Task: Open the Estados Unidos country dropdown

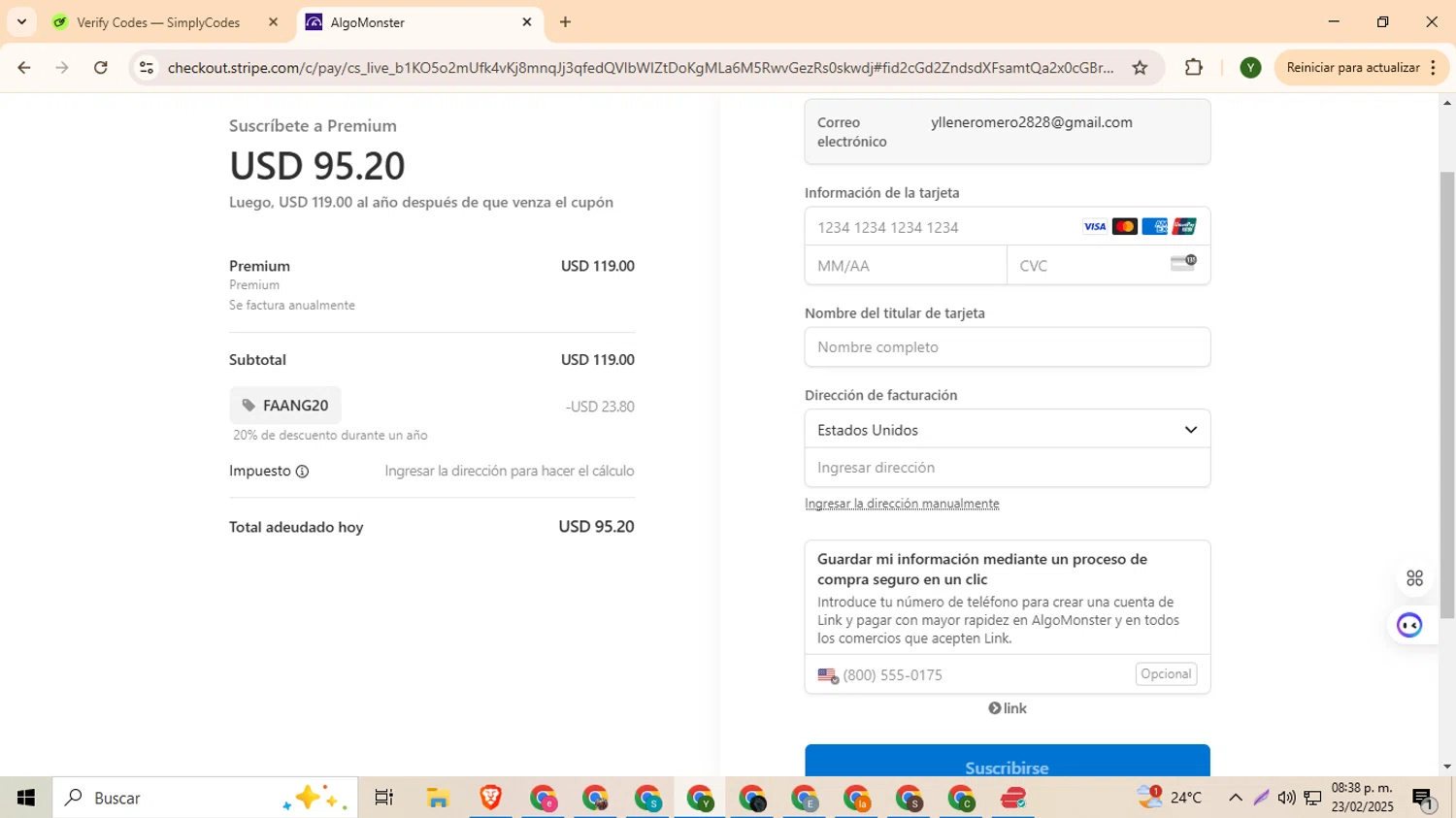Action: (x=1008, y=430)
